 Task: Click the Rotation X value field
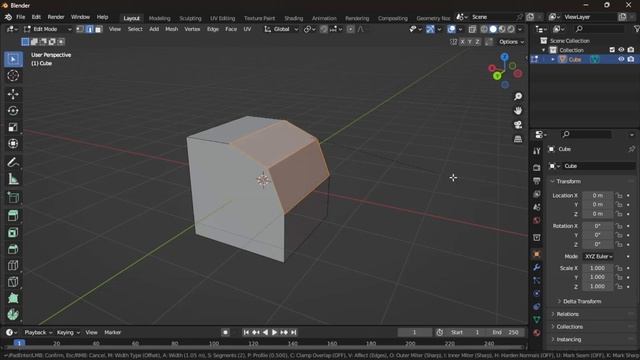598,226
